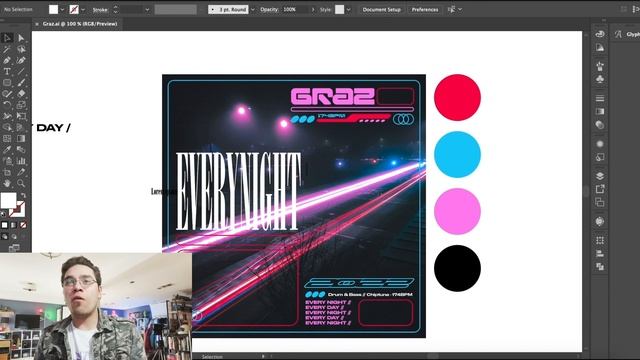
Task: Select the Paintbrush tool
Action: [x=21, y=82]
